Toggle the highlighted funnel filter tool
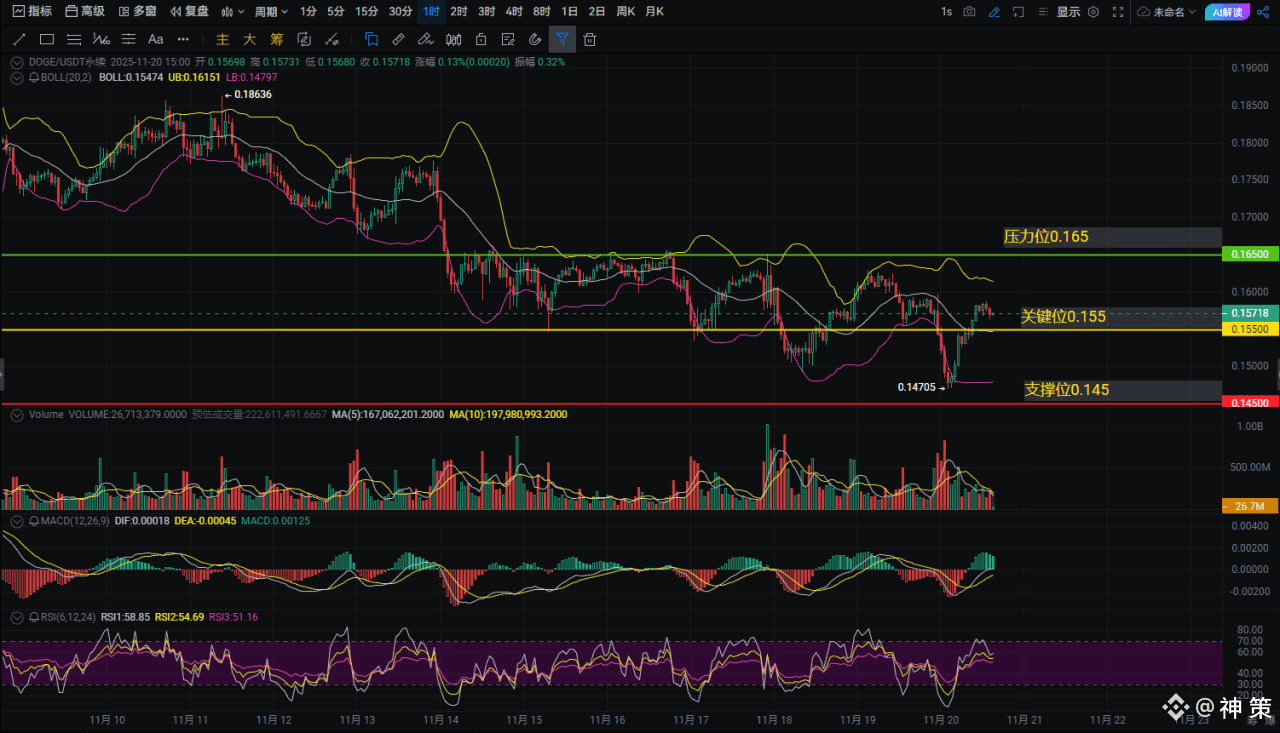1280x733 pixels. coord(562,40)
